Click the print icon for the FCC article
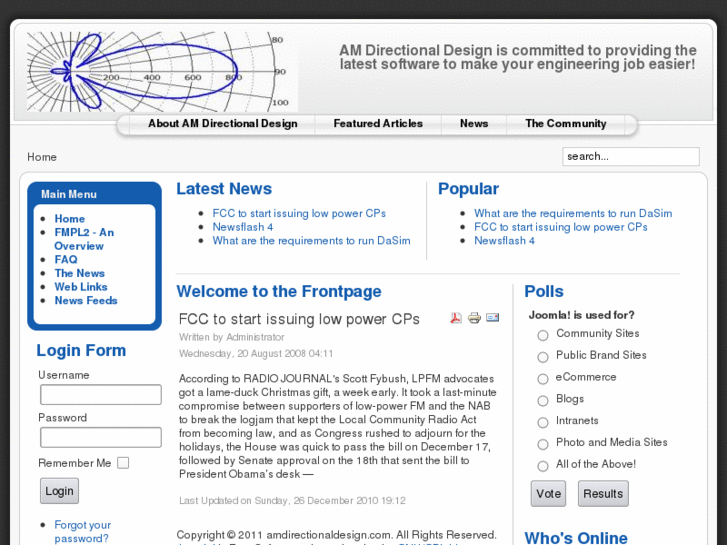727x545 pixels. pos(474,318)
